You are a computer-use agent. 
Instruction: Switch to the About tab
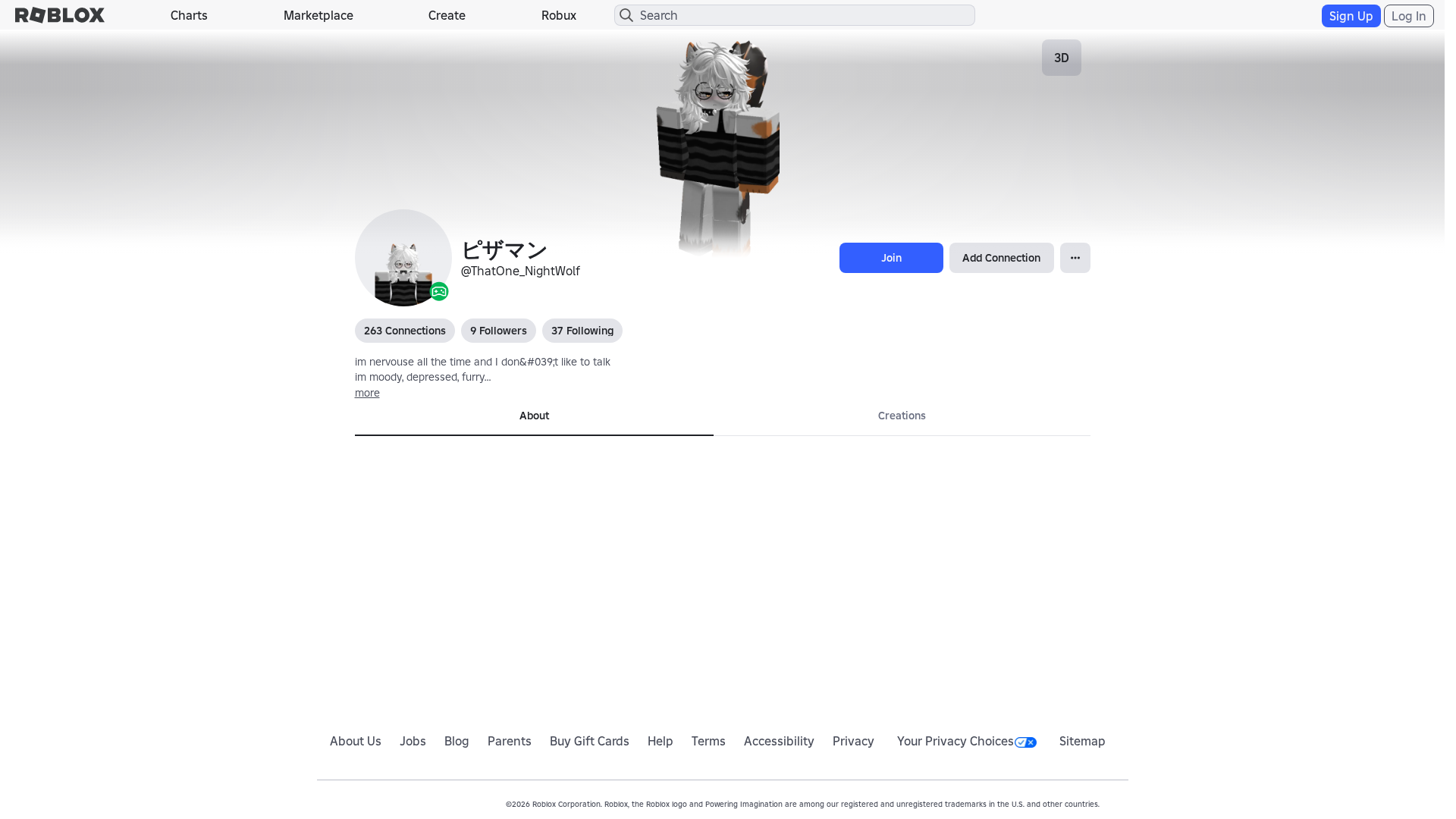534,416
